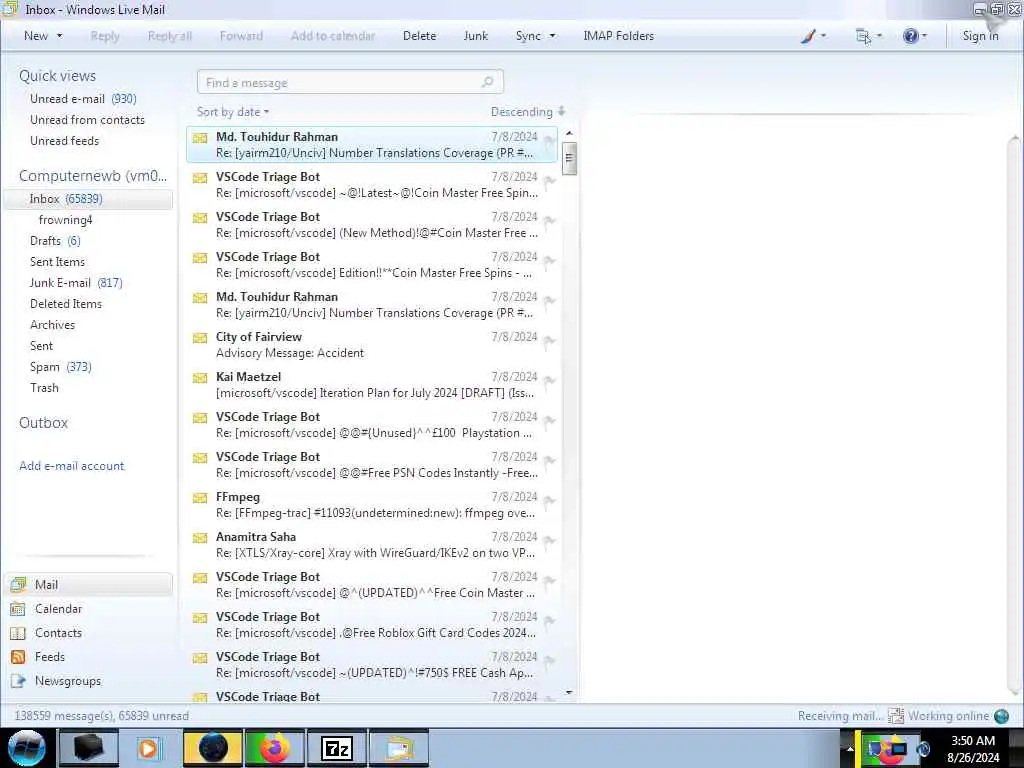Open IMAP Folders
The height and width of the screenshot is (768, 1024).
(618, 36)
